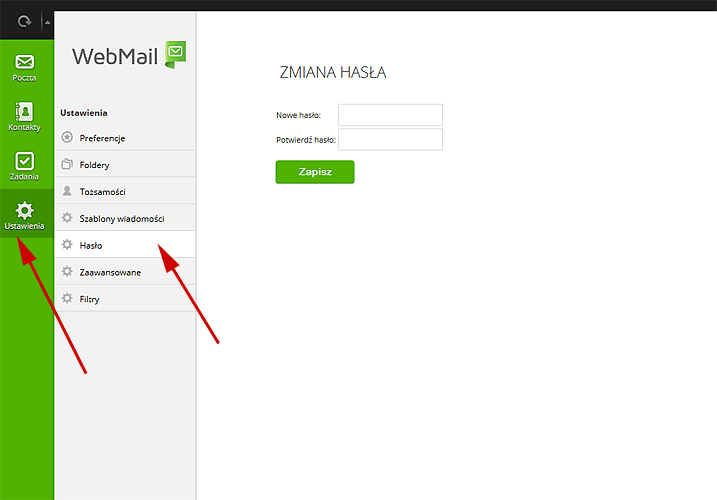This screenshot has height=500, width=717.
Task: Click the Tożsamości person icon
Action: tap(67, 191)
